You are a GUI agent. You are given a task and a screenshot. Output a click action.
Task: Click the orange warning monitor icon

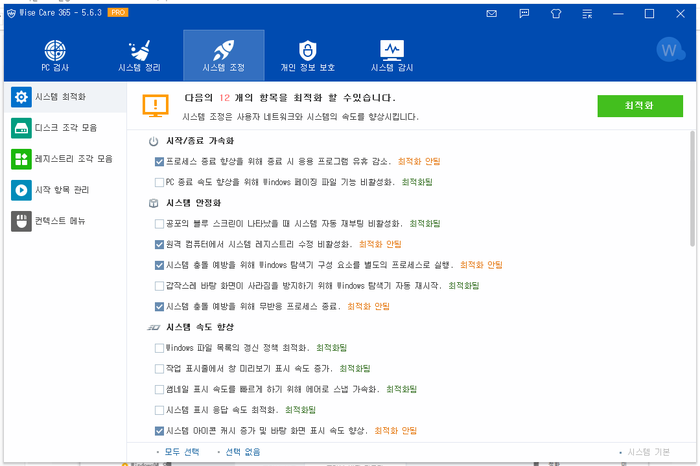tap(155, 106)
